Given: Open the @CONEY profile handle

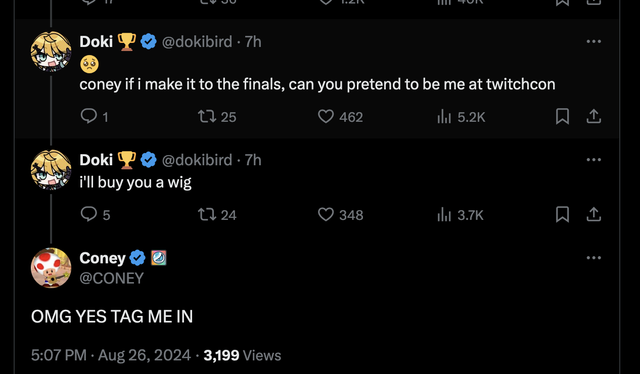Looking at the screenshot, I should (x=111, y=278).
